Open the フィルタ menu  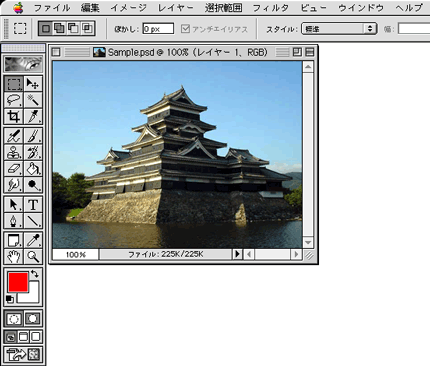[x=270, y=7]
